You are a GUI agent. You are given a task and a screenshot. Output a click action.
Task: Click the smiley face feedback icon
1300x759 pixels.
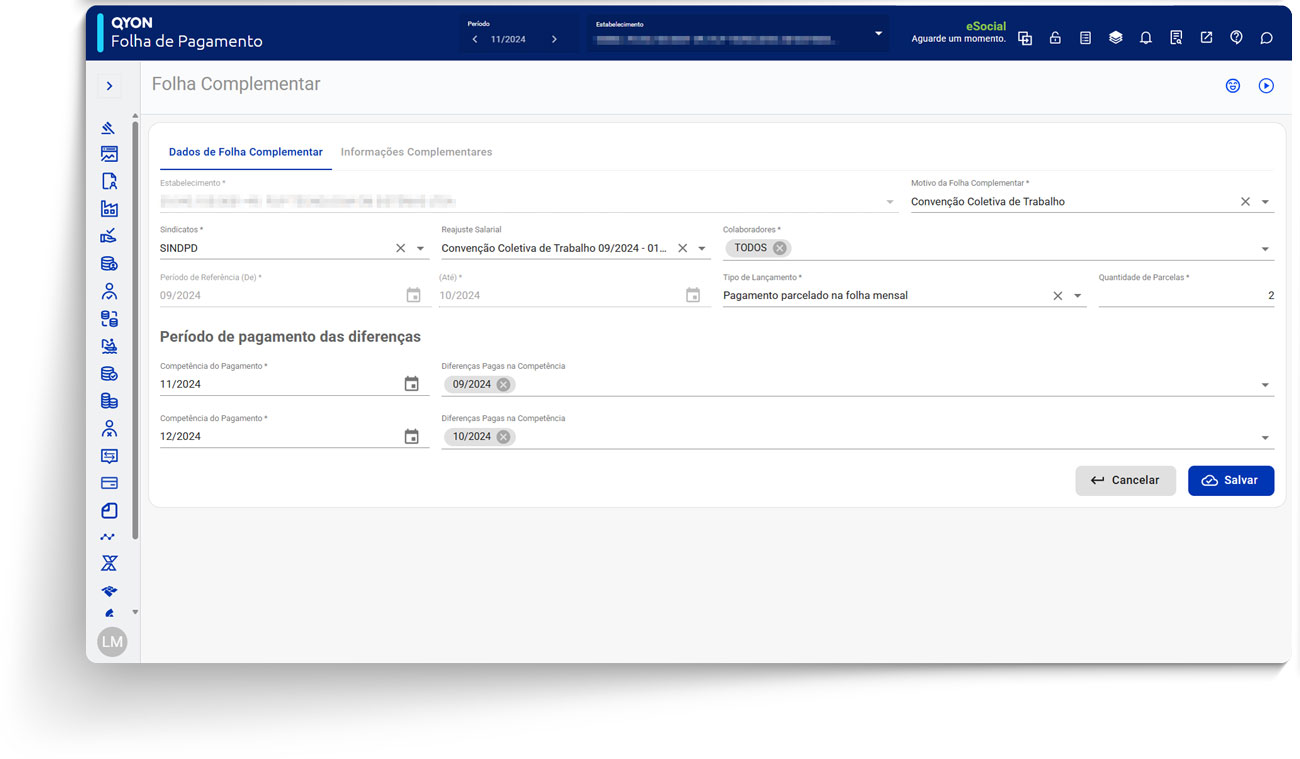coord(1233,86)
